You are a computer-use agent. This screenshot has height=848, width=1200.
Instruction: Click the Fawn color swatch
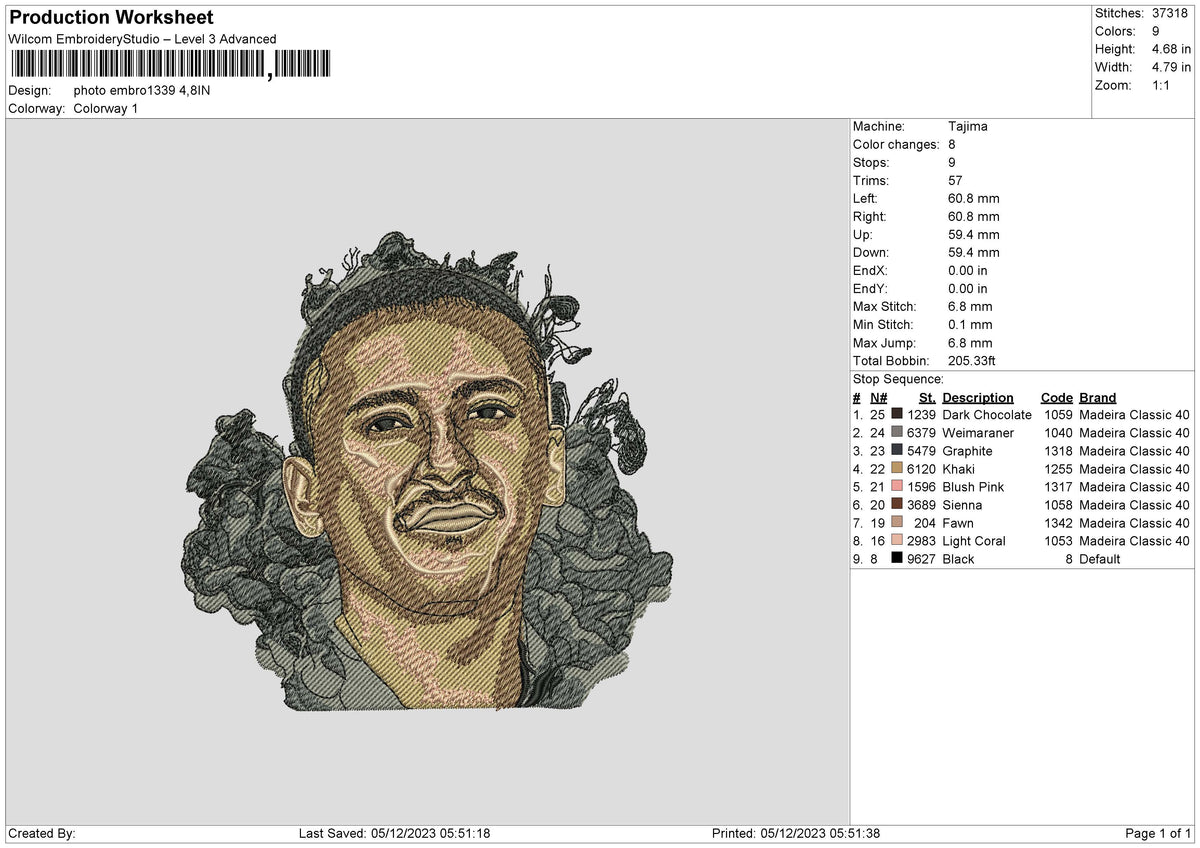coord(897,522)
